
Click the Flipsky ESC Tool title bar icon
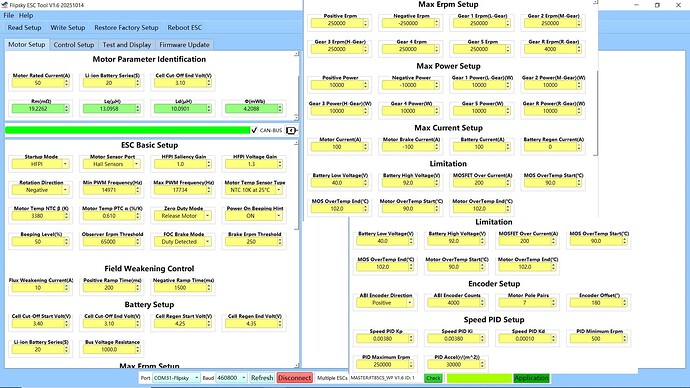[x=4, y=5]
